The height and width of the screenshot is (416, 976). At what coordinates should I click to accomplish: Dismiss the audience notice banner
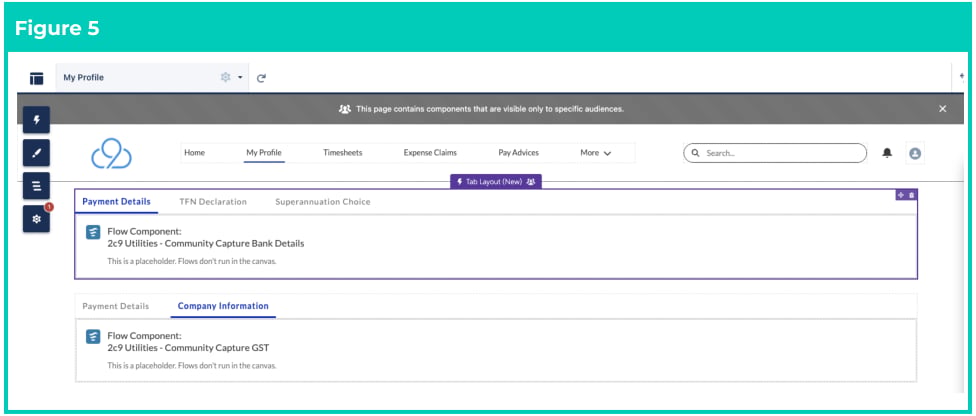(942, 108)
